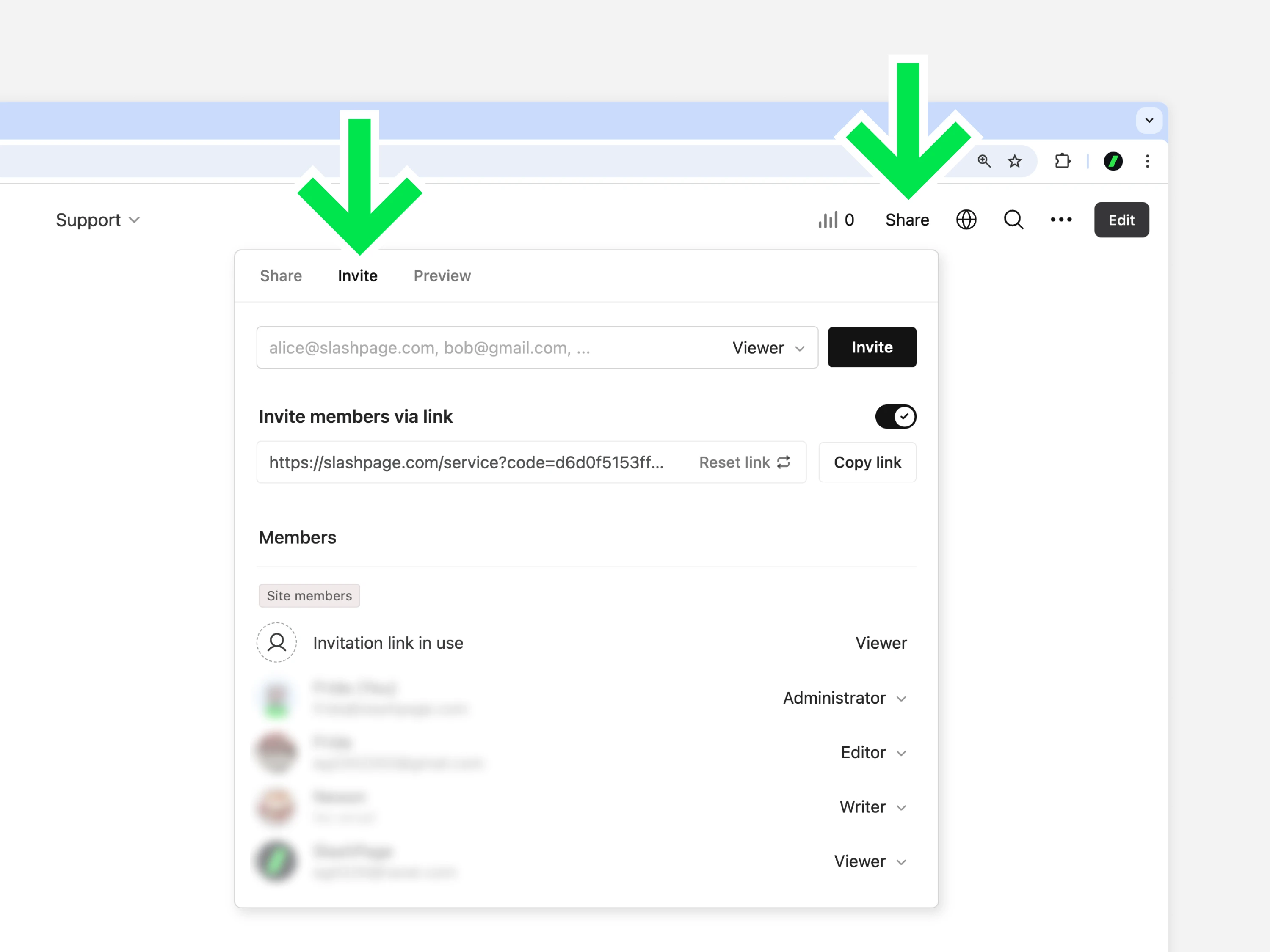Click the Editor member's blurred avatar
The image size is (1270, 952).
[x=277, y=752]
